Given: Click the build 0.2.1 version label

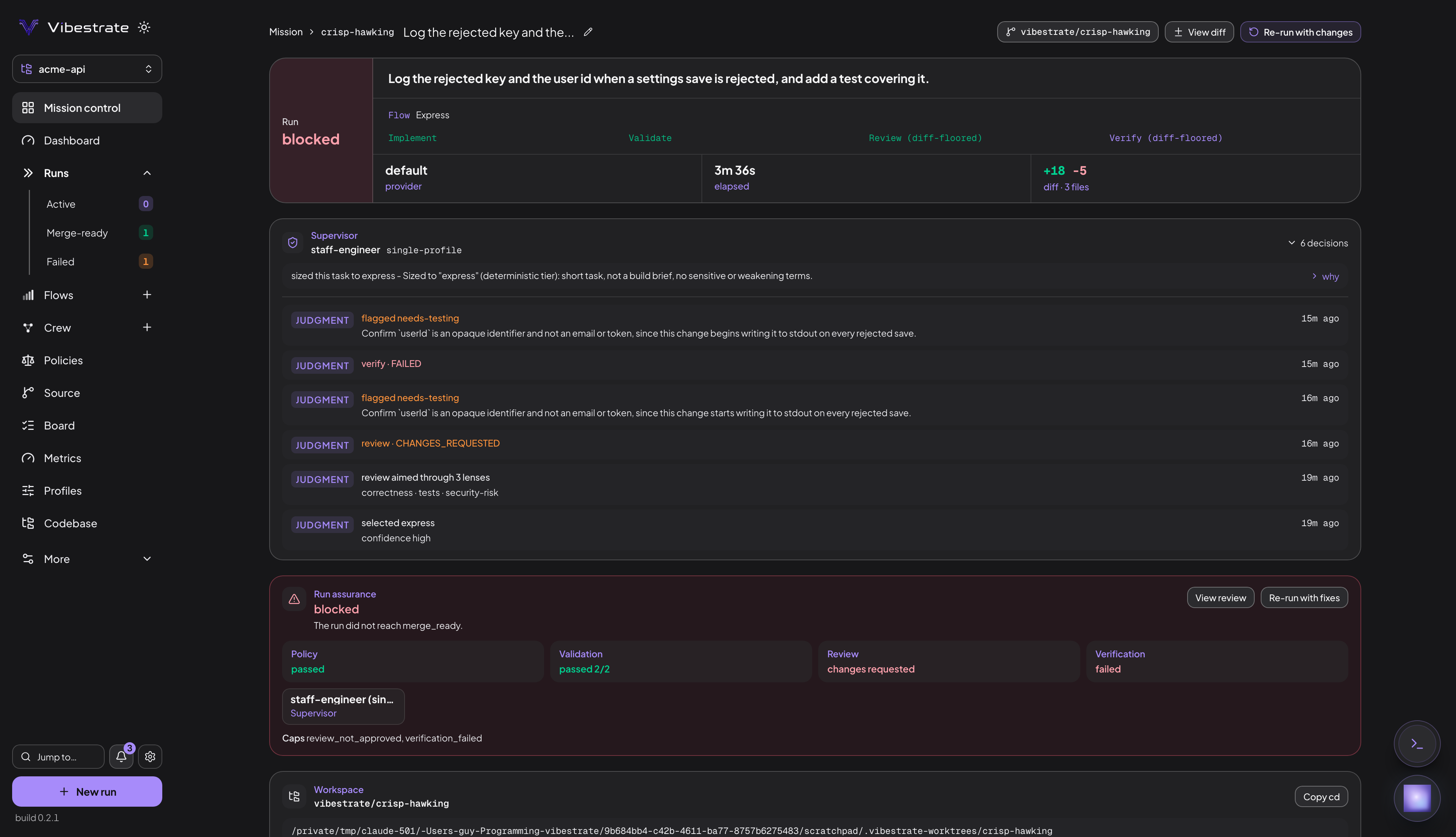Looking at the screenshot, I should click(x=37, y=818).
